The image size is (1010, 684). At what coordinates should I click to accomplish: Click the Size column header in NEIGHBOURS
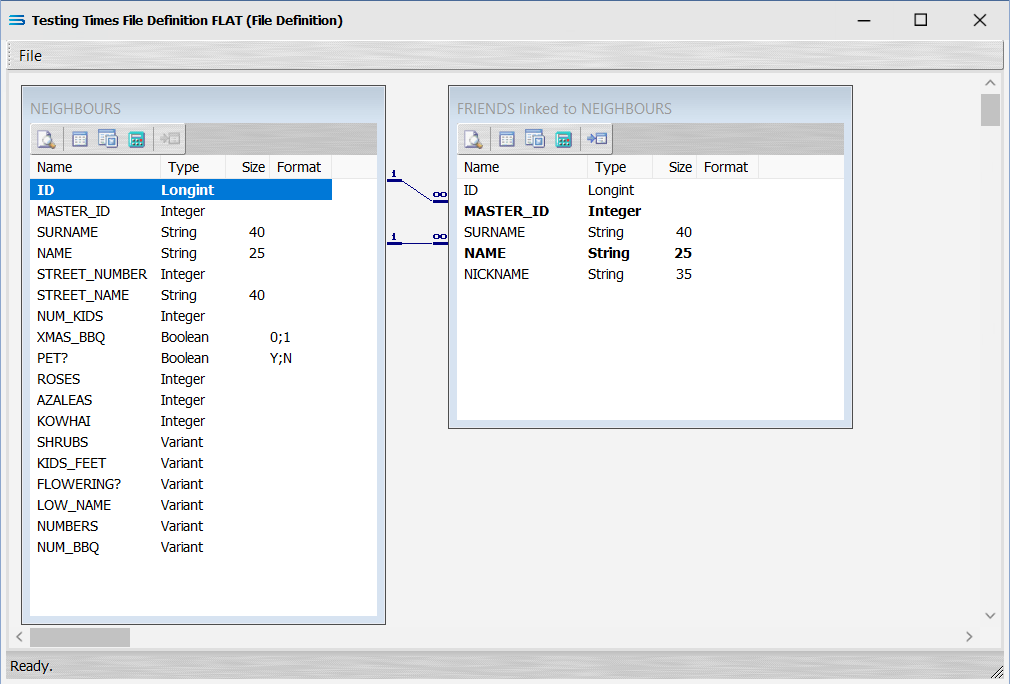tap(247, 167)
